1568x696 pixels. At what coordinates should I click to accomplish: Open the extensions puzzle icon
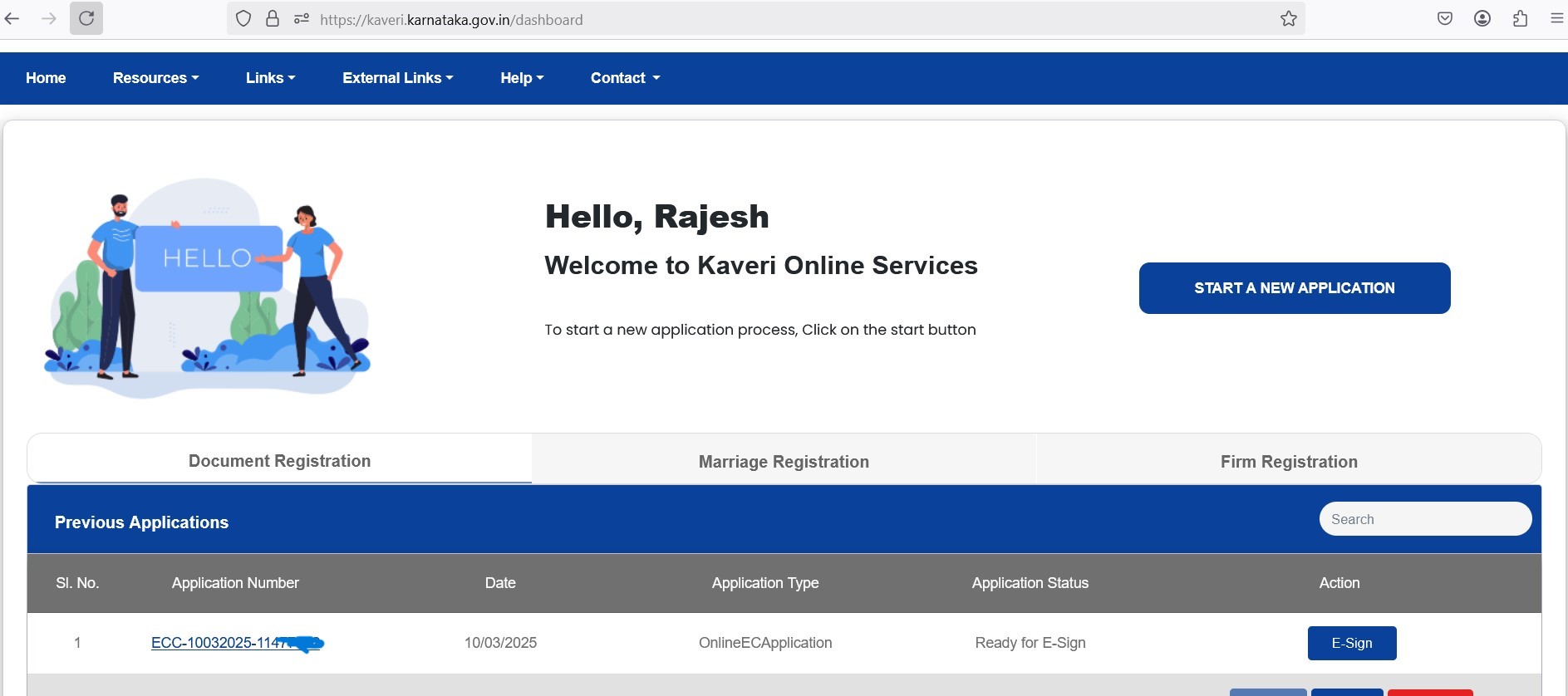(x=1520, y=18)
